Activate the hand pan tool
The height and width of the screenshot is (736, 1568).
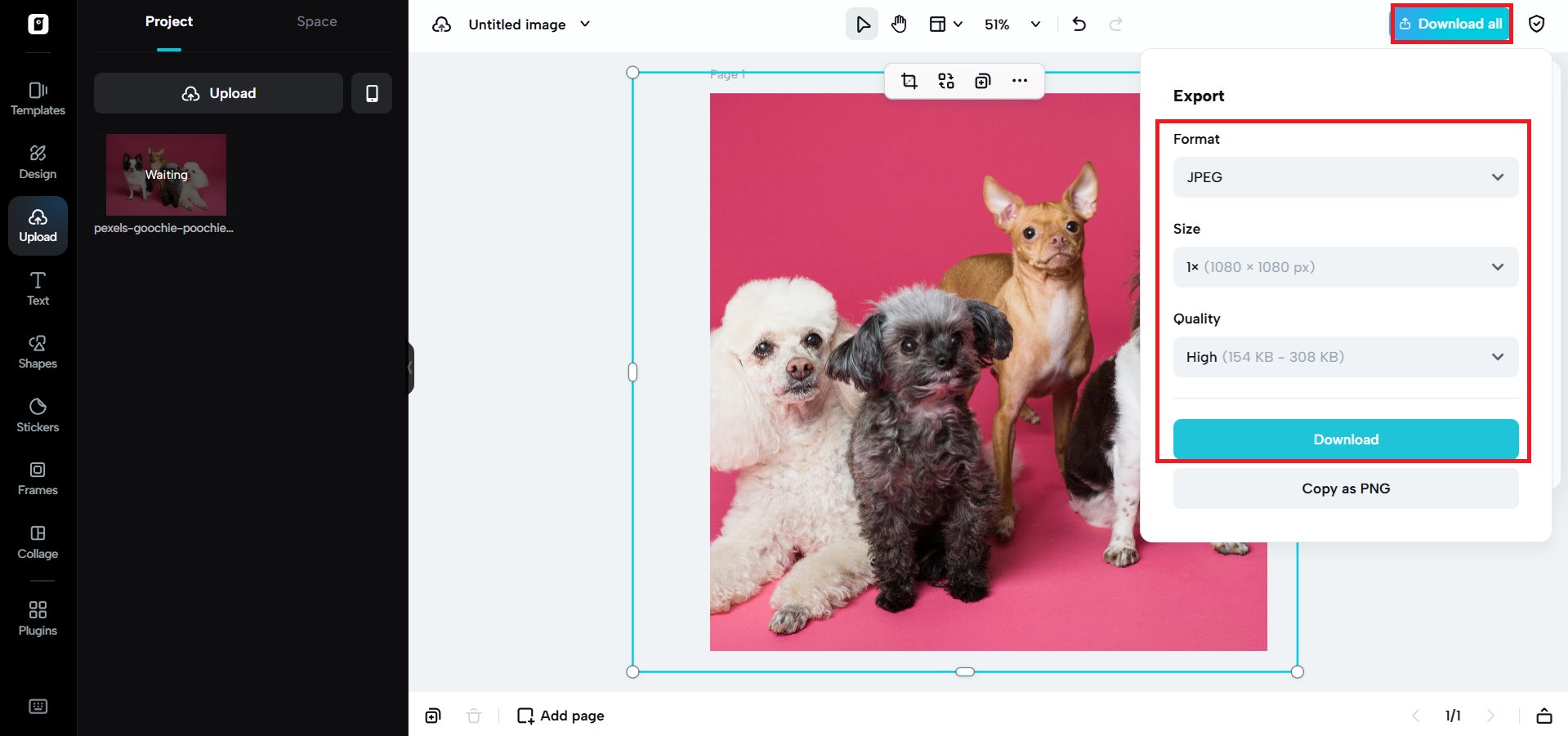(x=899, y=24)
